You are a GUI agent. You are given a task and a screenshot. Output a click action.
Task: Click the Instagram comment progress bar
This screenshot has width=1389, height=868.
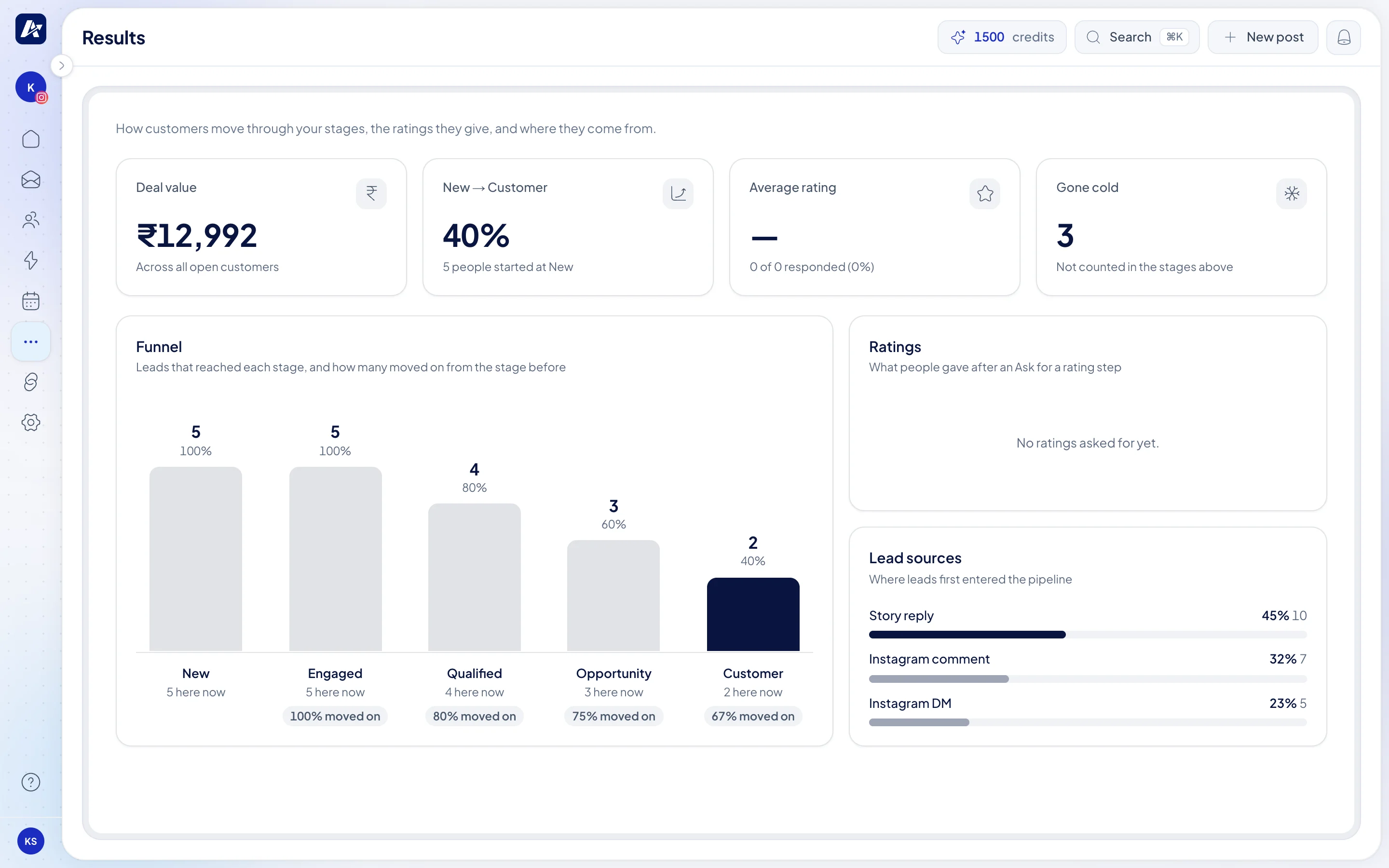[1088, 678]
